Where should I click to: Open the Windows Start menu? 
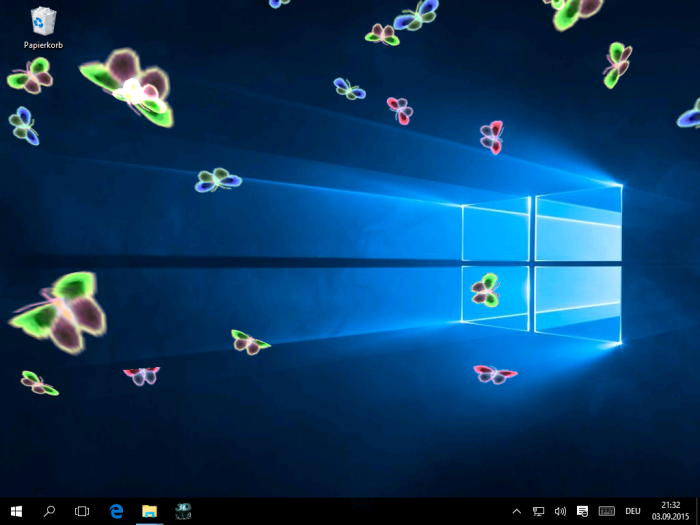(x=16, y=511)
